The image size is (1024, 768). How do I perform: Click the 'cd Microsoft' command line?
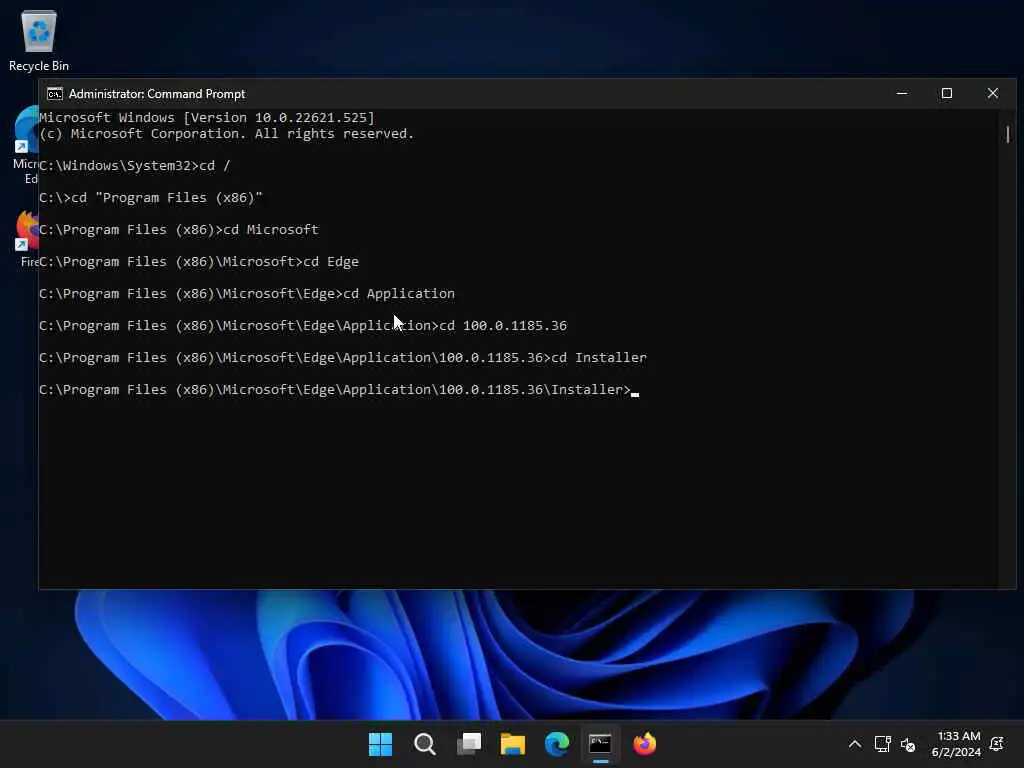click(179, 230)
